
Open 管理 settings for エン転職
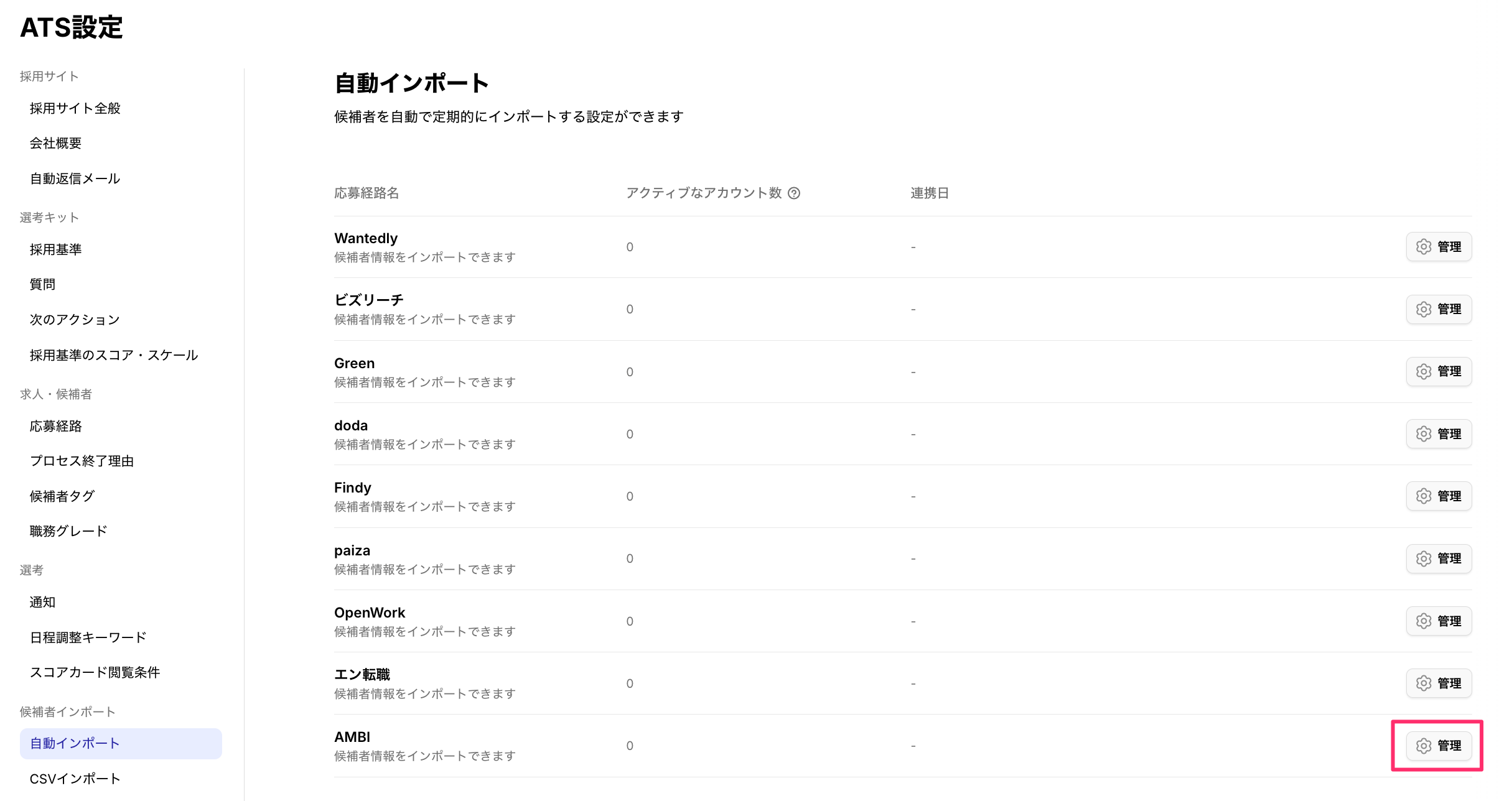(1439, 683)
